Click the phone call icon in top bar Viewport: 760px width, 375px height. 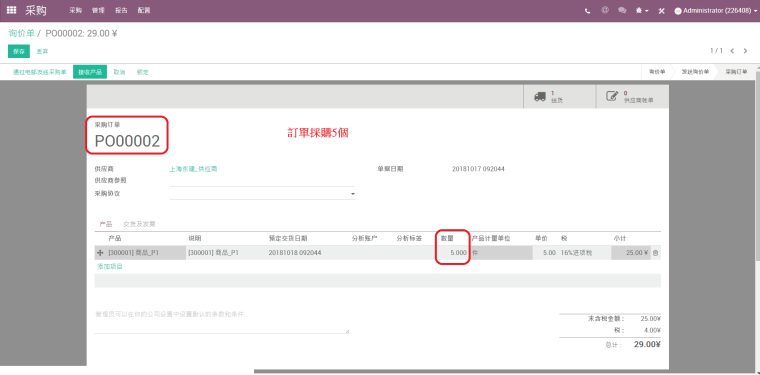(x=588, y=11)
